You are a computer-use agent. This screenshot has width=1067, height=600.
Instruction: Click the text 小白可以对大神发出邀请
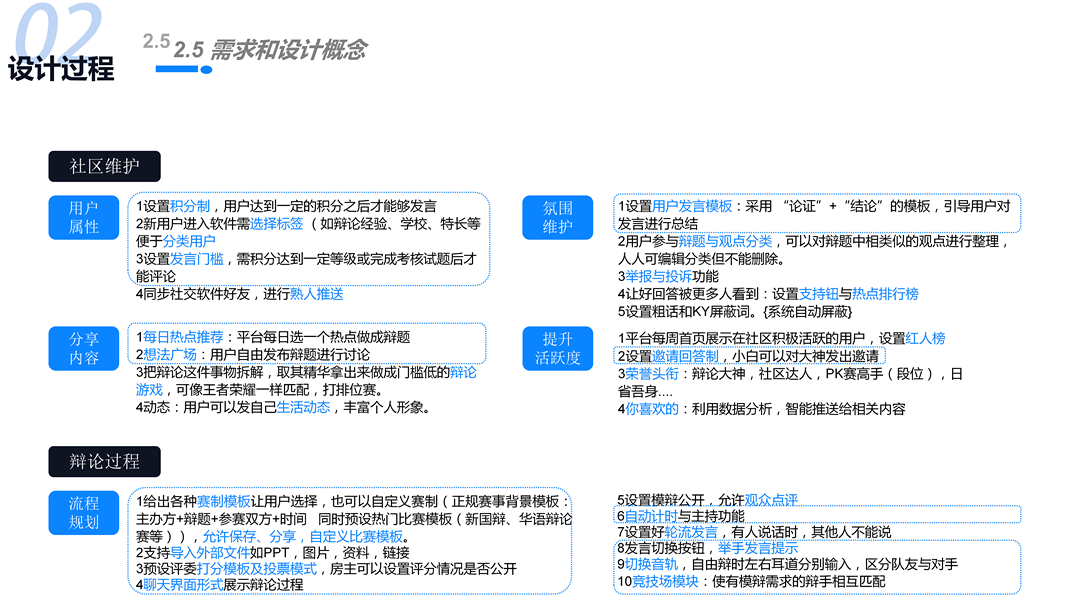806,356
